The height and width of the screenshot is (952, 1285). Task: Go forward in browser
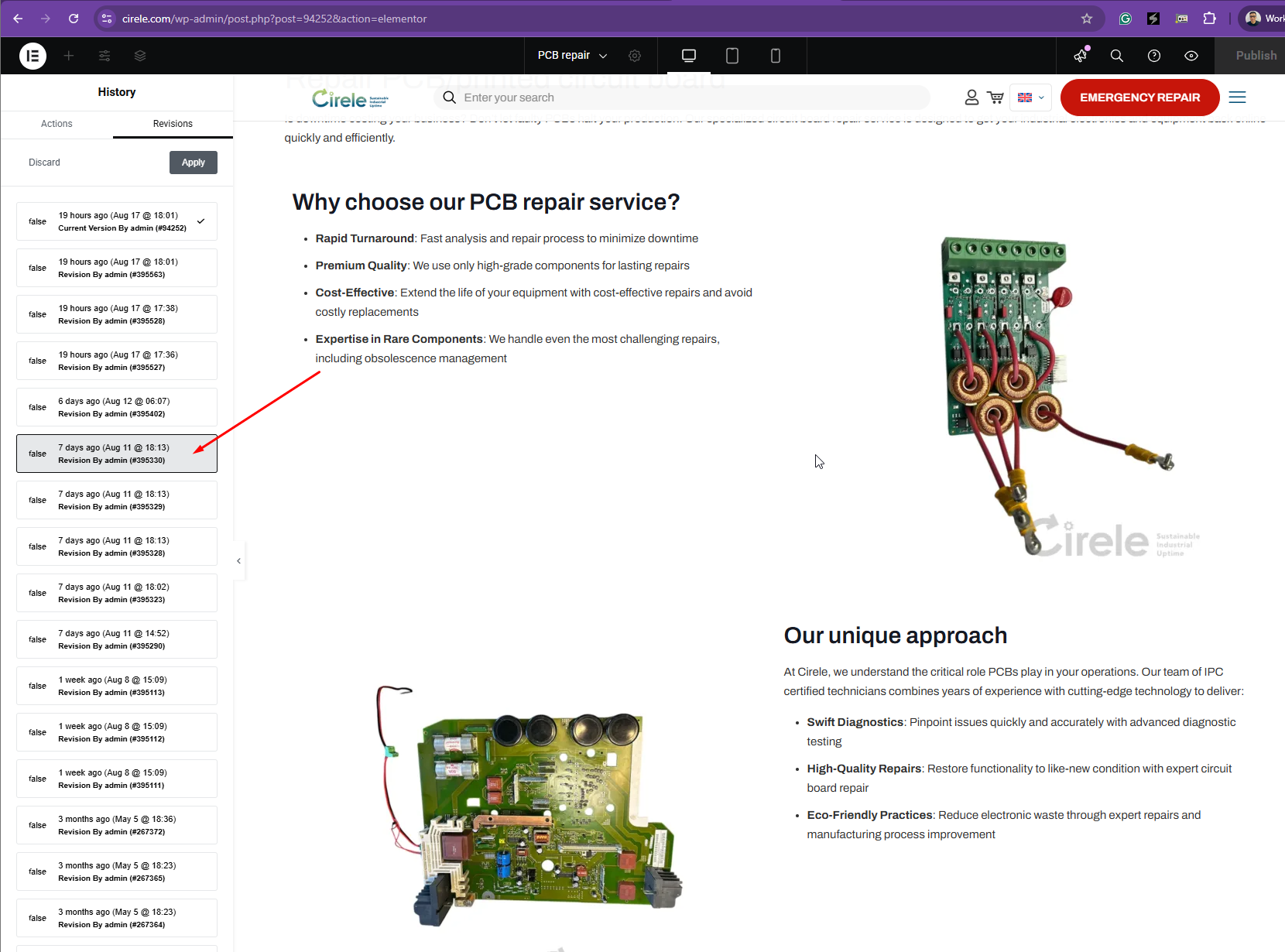46,19
